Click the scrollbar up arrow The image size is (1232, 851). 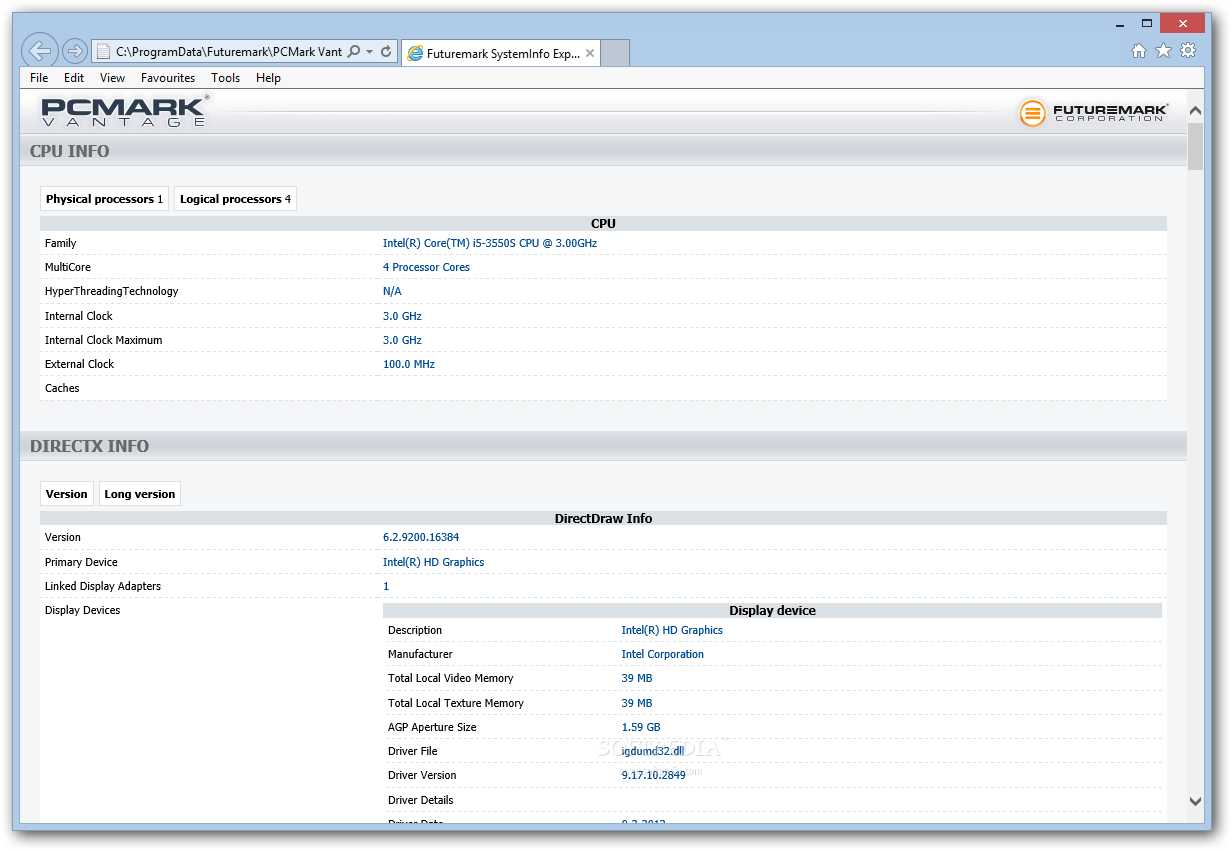1195,109
